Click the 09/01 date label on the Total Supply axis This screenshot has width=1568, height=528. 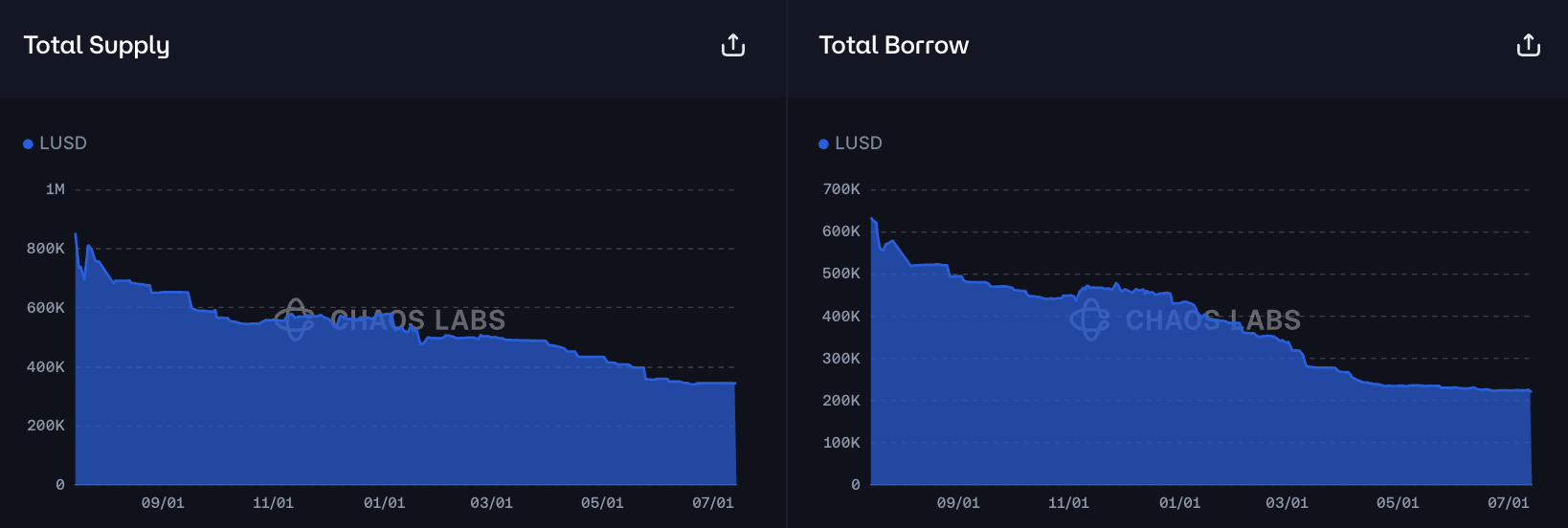pos(163,503)
